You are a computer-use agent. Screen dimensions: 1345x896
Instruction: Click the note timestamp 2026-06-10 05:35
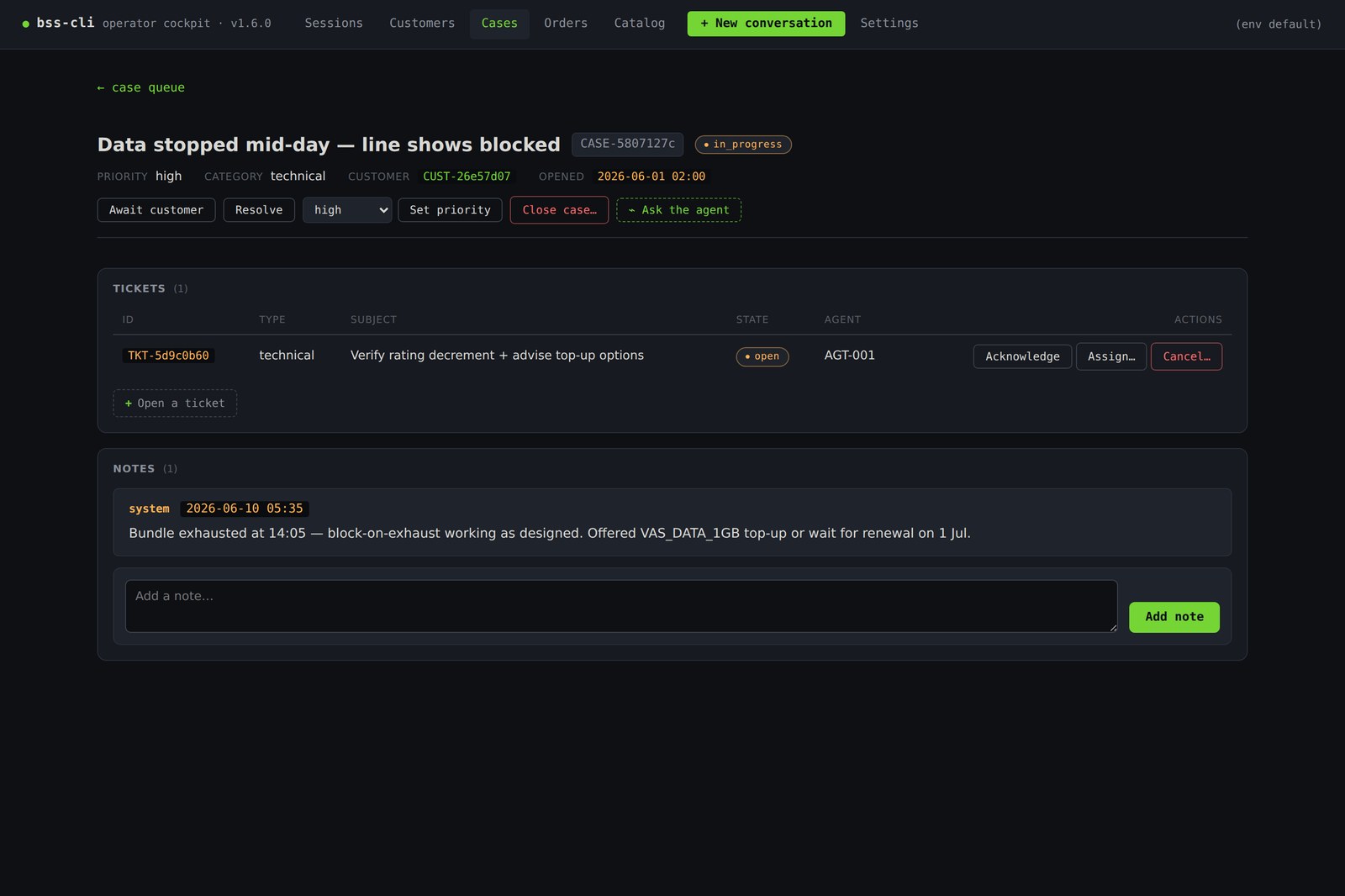click(245, 509)
